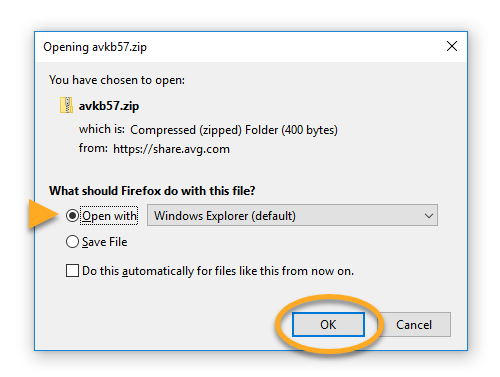This screenshot has height=377, width=500.
Task: Click the Save File text label
Action: tap(105, 242)
